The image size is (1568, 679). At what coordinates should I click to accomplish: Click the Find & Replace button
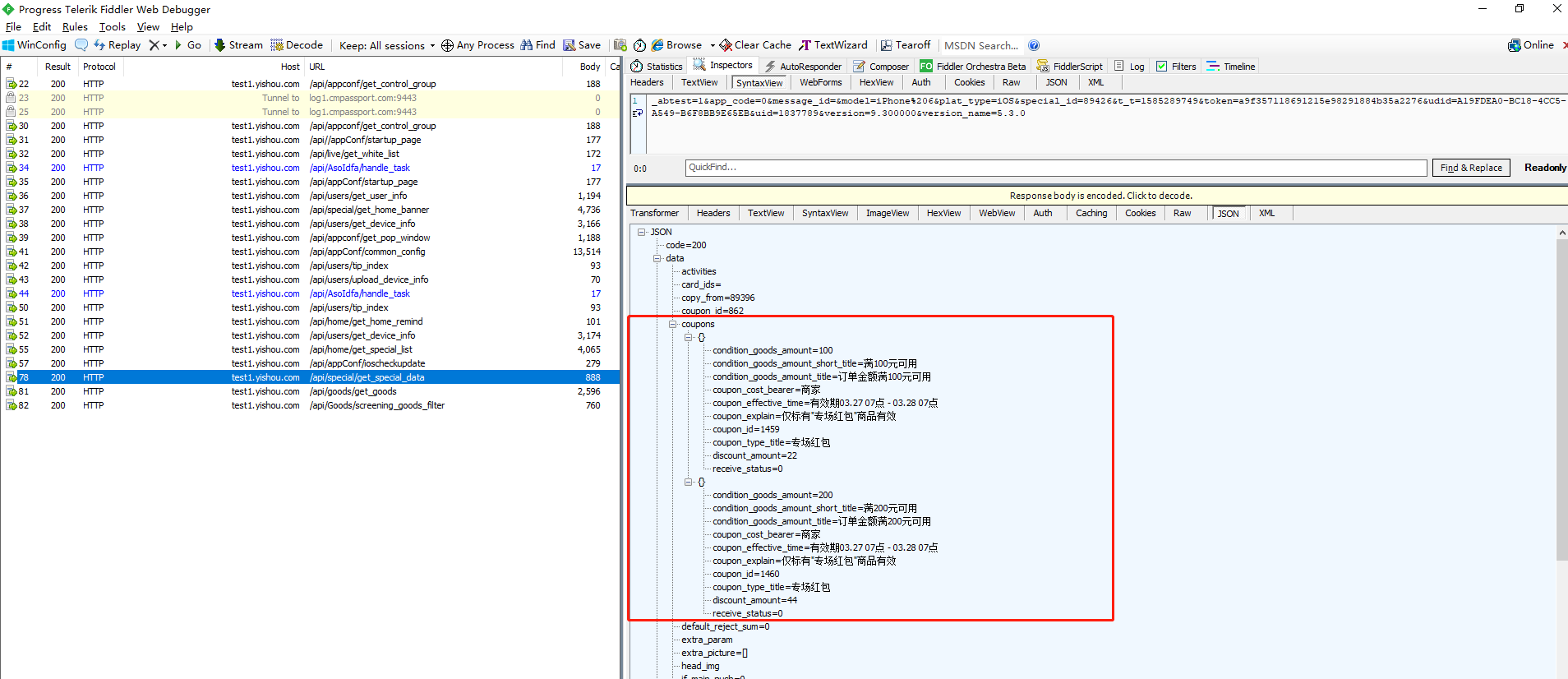1471,168
